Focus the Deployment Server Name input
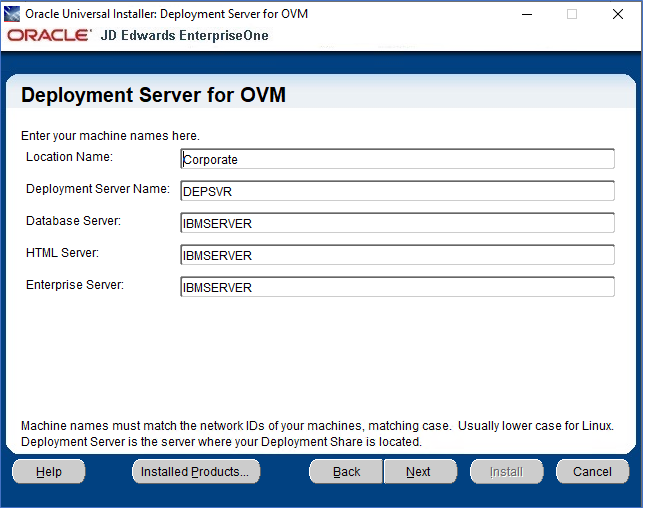 tap(398, 191)
